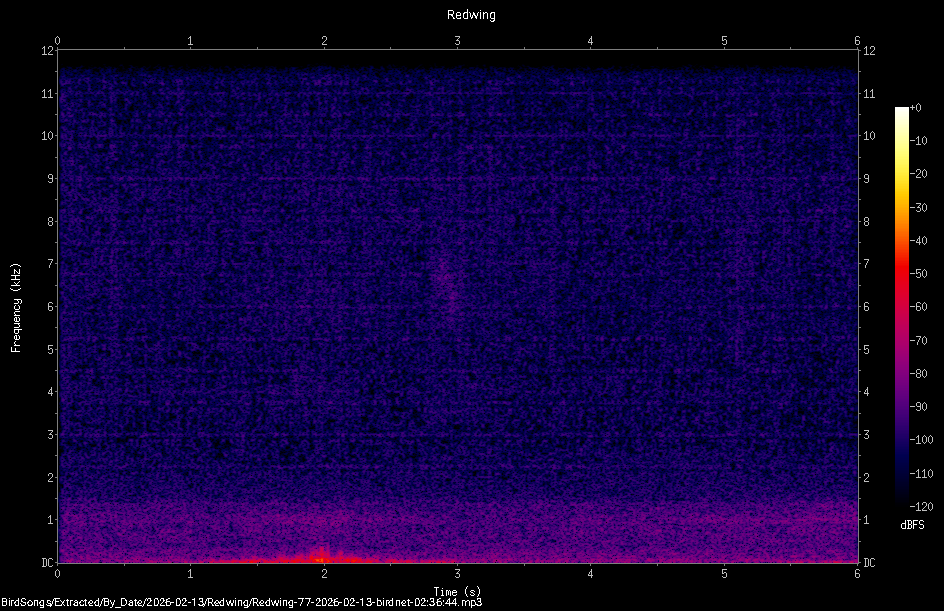This screenshot has height=611, width=944.
Task: Click the Redwing title text
Action: (x=470, y=15)
